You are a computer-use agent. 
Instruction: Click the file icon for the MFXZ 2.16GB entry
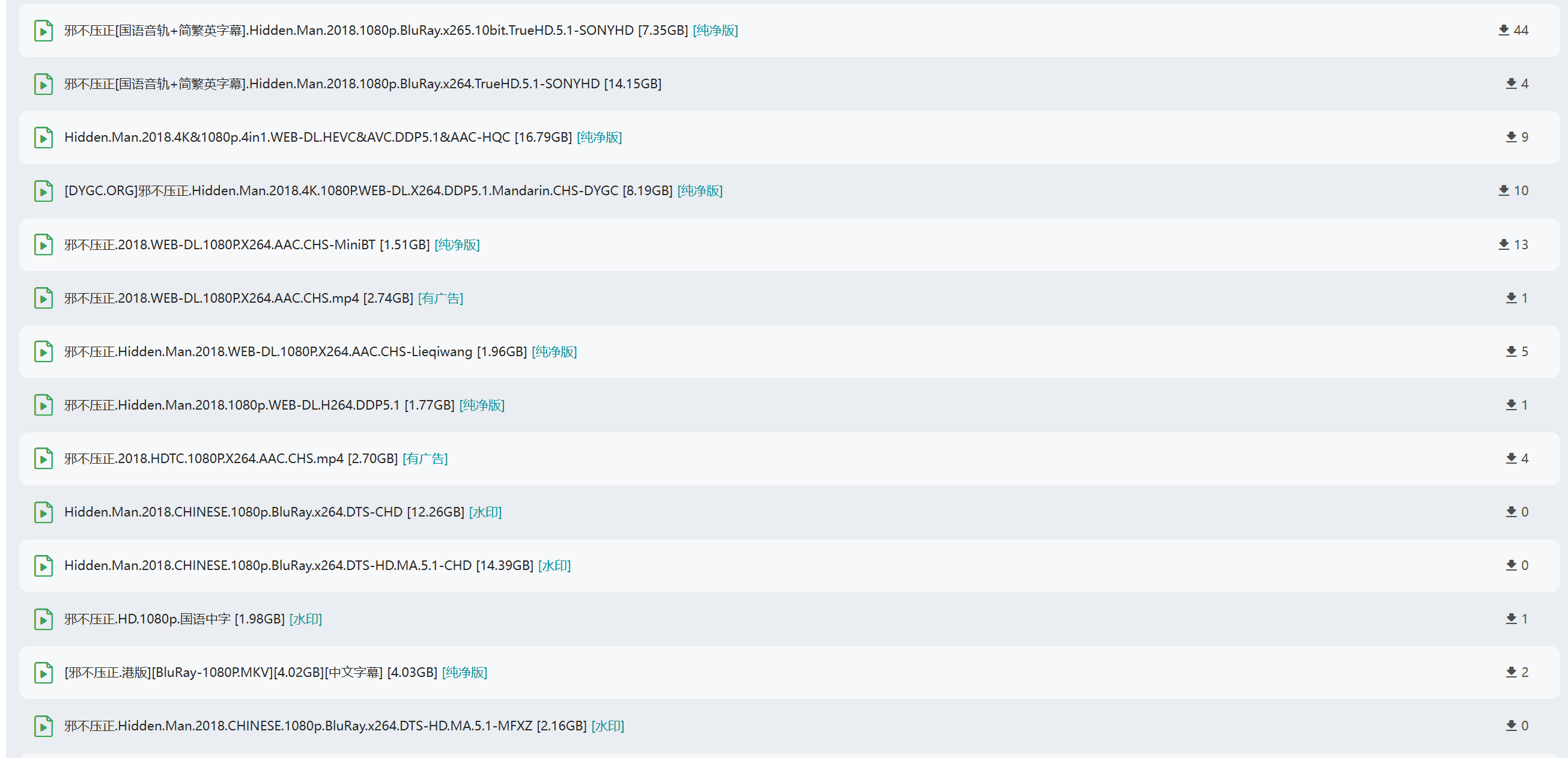tap(43, 726)
